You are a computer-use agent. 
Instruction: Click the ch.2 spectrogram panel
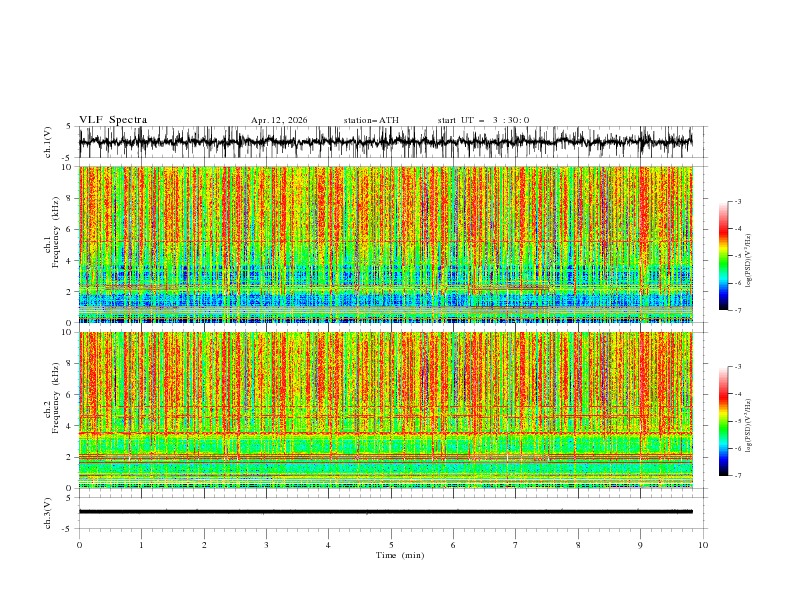tap(385, 410)
